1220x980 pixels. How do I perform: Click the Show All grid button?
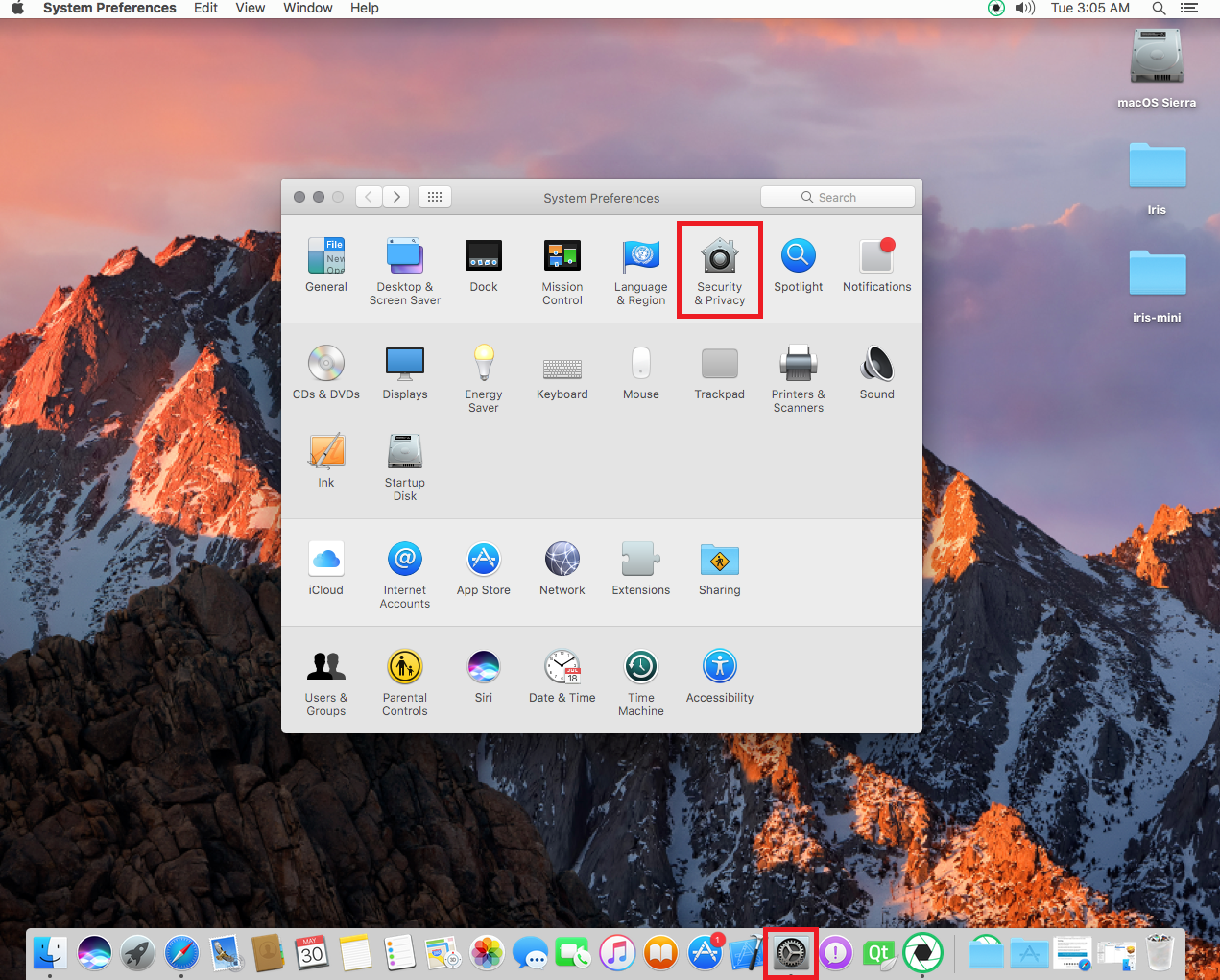pos(435,197)
